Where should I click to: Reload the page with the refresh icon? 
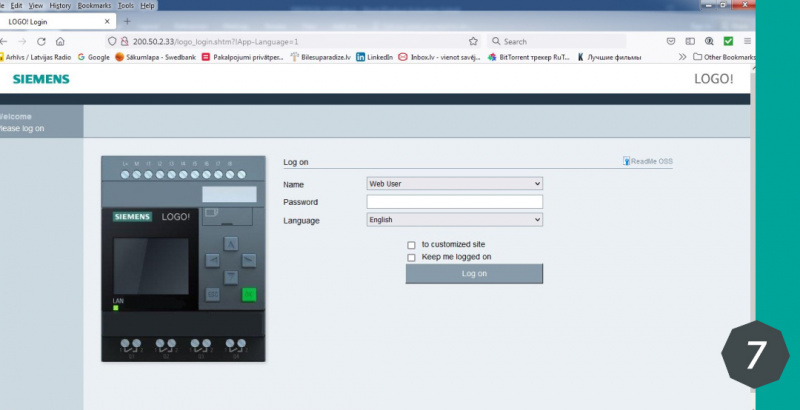point(41,41)
